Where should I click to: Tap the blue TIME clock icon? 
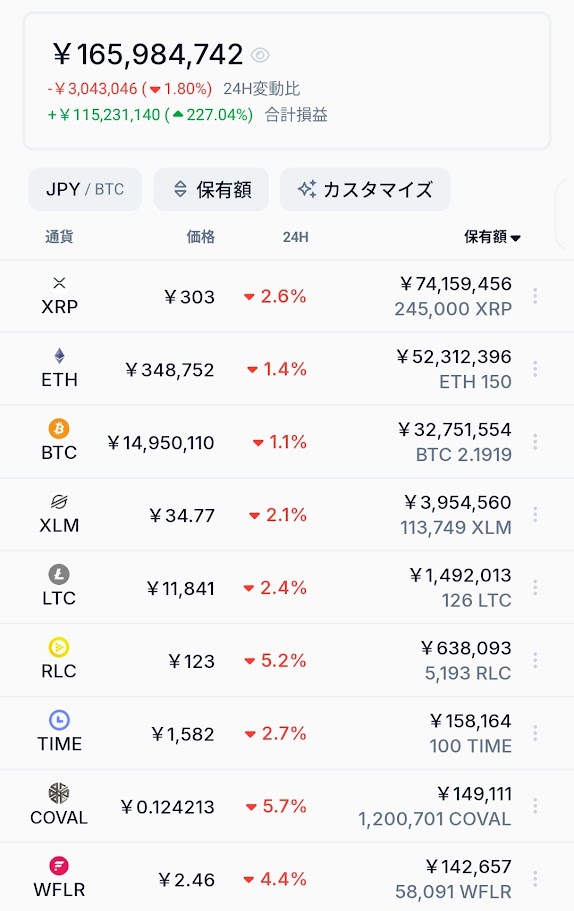pos(59,720)
